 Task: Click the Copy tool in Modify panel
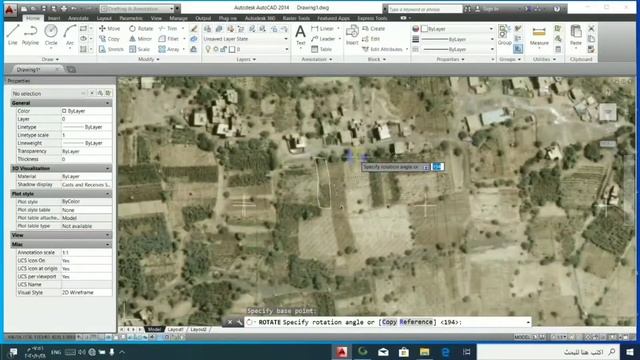pyautogui.click(x=109, y=39)
